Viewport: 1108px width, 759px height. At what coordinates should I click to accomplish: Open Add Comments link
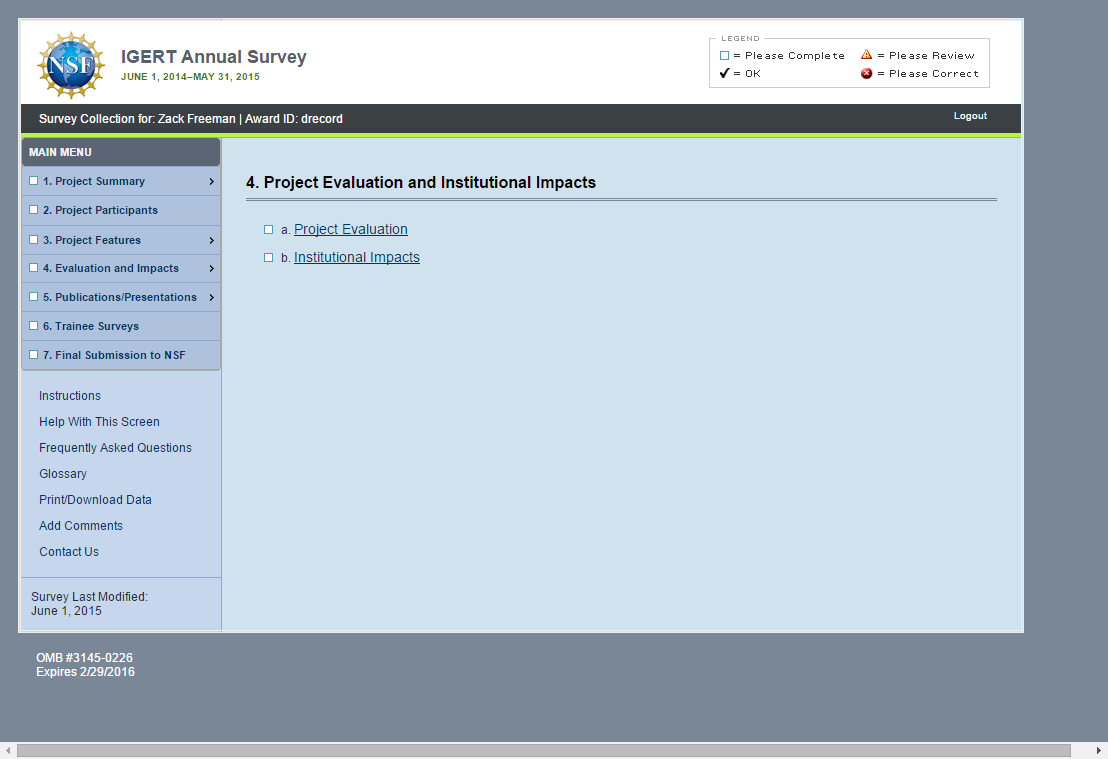(x=81, y=526)
